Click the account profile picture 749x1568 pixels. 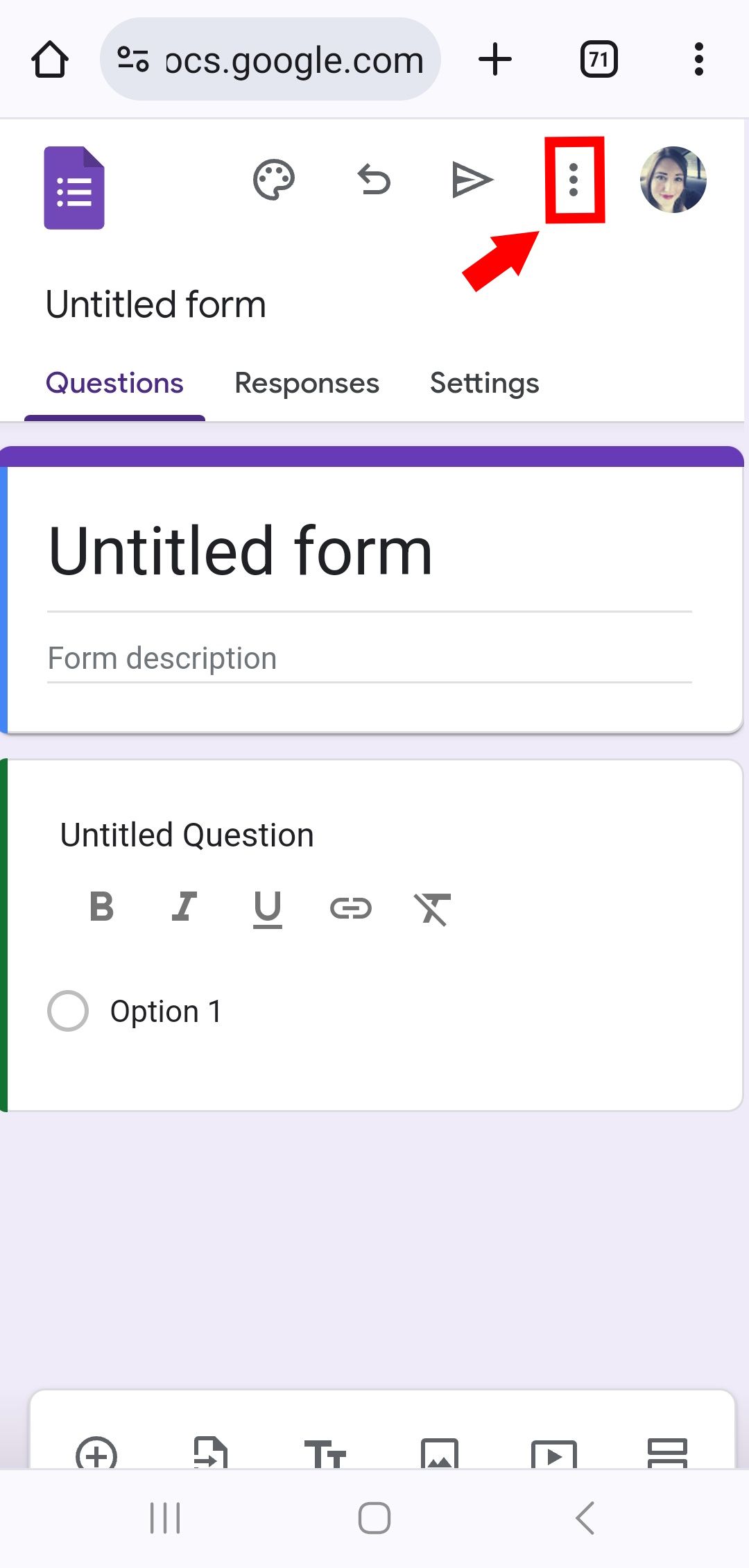coord(672,179)
